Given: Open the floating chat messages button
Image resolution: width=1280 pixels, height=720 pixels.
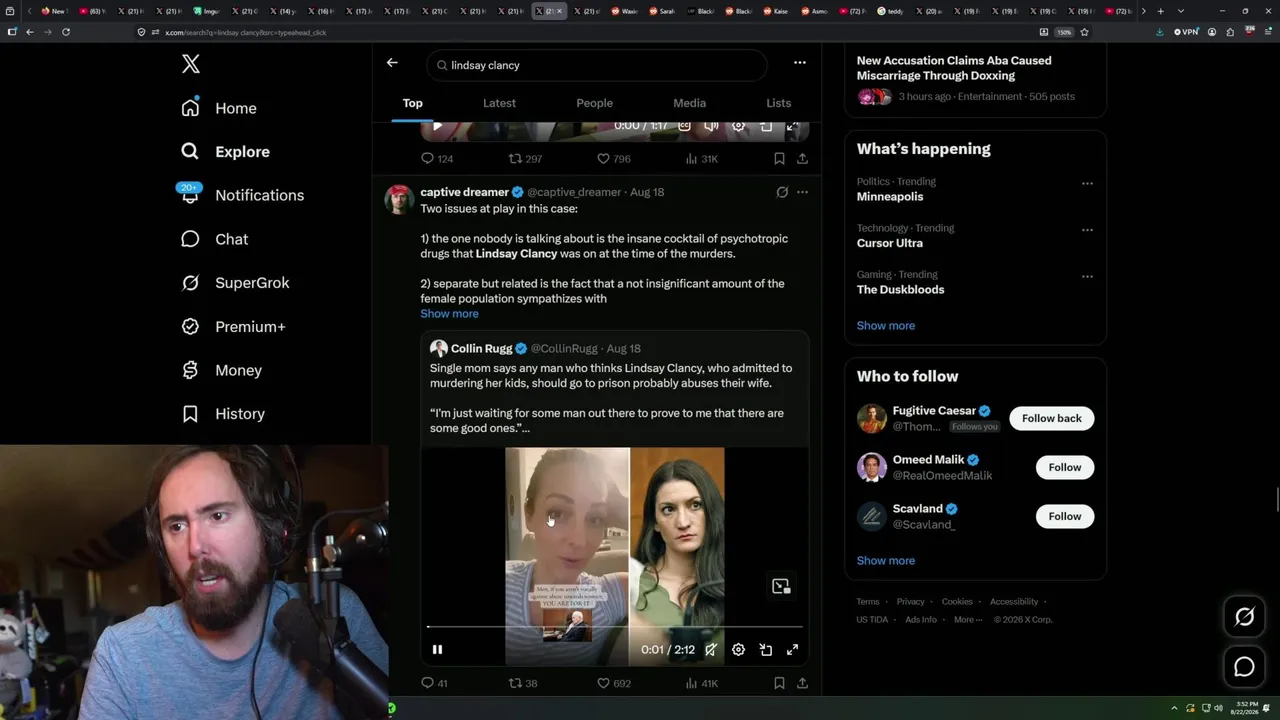Looking at the screenshot, I should click(x=1244, y=667).
